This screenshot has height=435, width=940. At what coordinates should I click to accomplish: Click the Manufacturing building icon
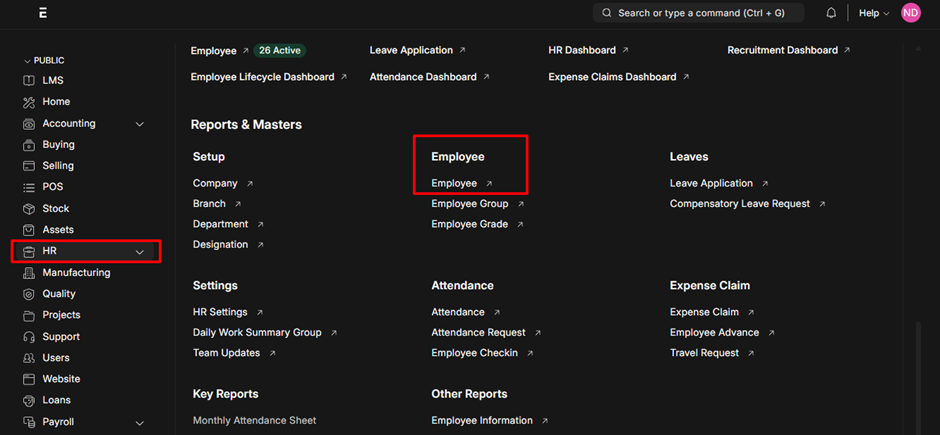29,273
